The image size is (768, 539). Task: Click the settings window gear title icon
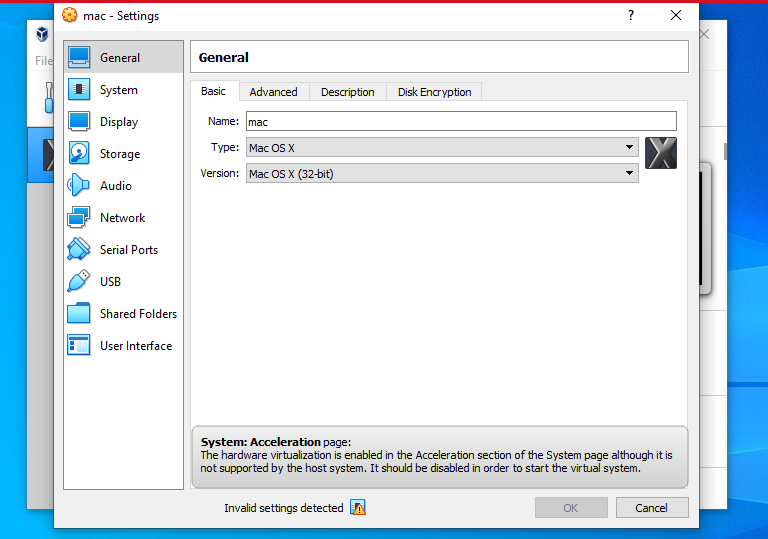(x=70, y=15)
